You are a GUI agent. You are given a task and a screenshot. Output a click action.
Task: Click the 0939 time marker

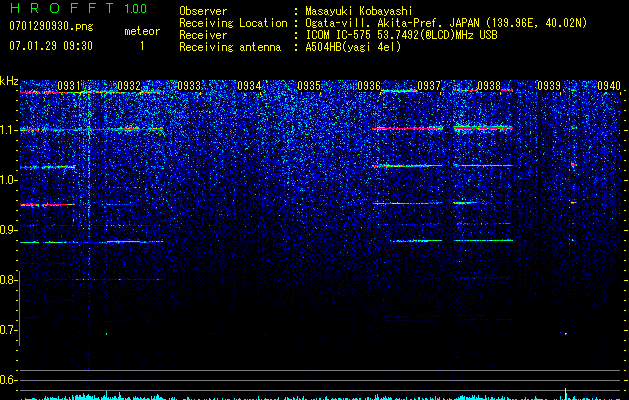click(549, 86)
